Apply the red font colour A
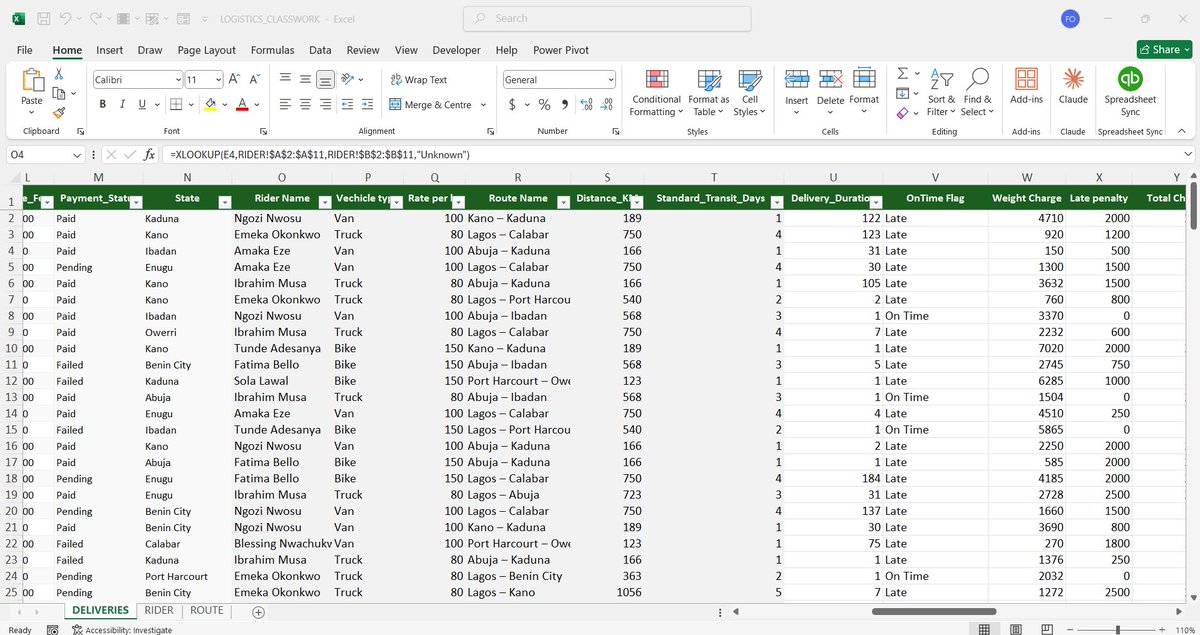 coord(243,104)
